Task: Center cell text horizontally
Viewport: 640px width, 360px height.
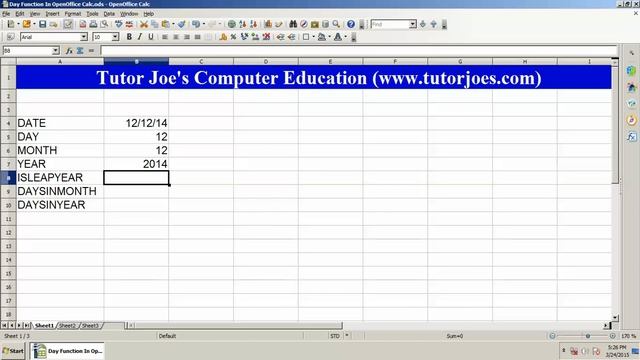Action: 176,37
